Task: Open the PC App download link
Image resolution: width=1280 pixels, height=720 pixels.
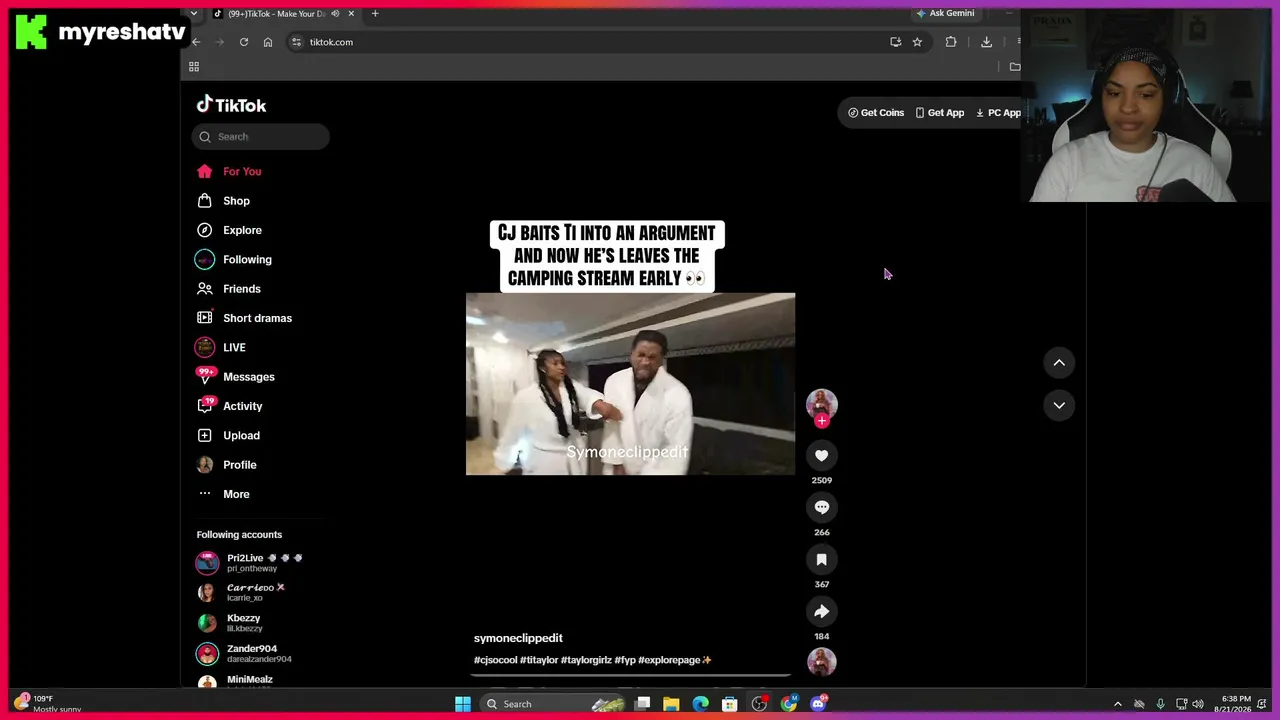Action: (998, 113)
